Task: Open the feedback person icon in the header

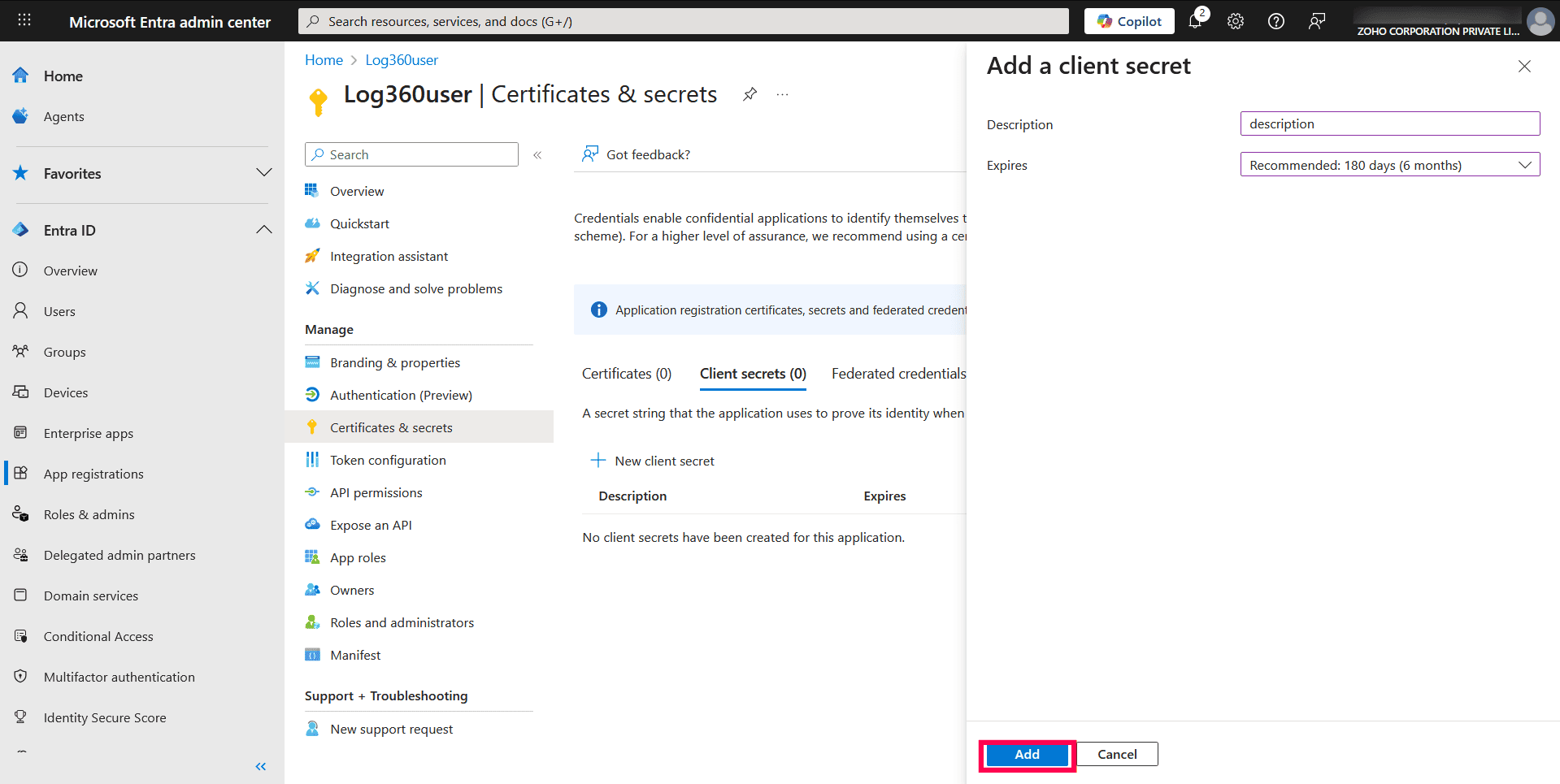Action: coord(1317,21)
